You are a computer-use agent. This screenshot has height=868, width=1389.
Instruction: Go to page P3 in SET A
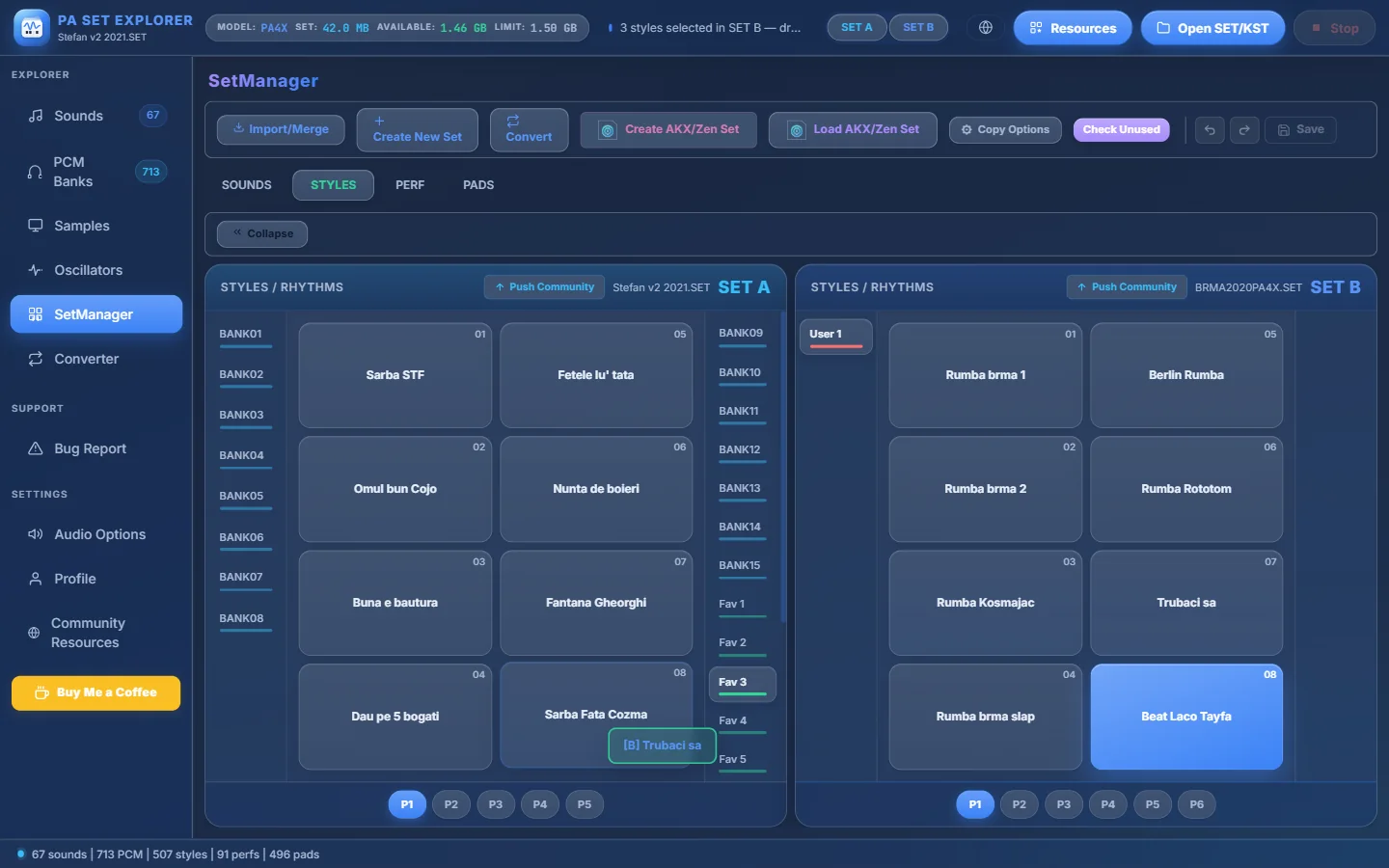tap(496, 804)
